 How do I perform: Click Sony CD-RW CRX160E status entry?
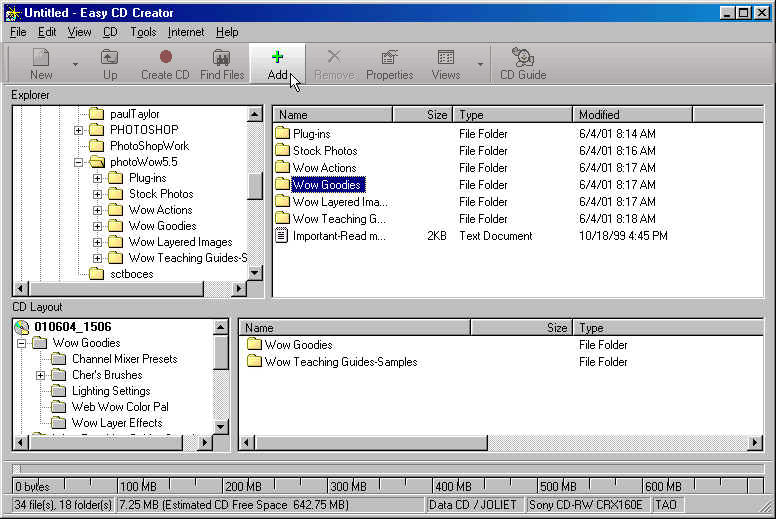(586, 505)
